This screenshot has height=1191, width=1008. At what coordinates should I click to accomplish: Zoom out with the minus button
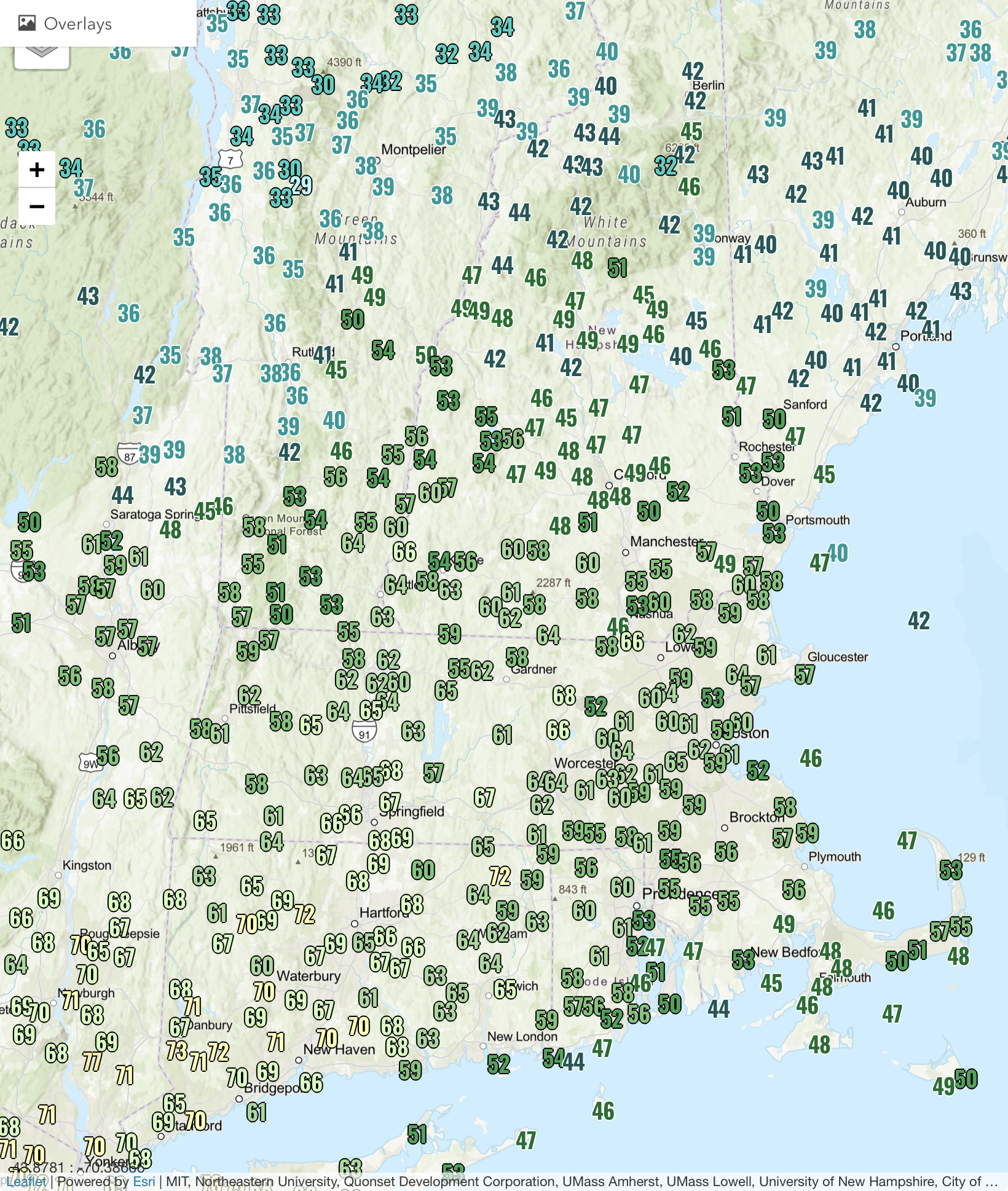37,206
